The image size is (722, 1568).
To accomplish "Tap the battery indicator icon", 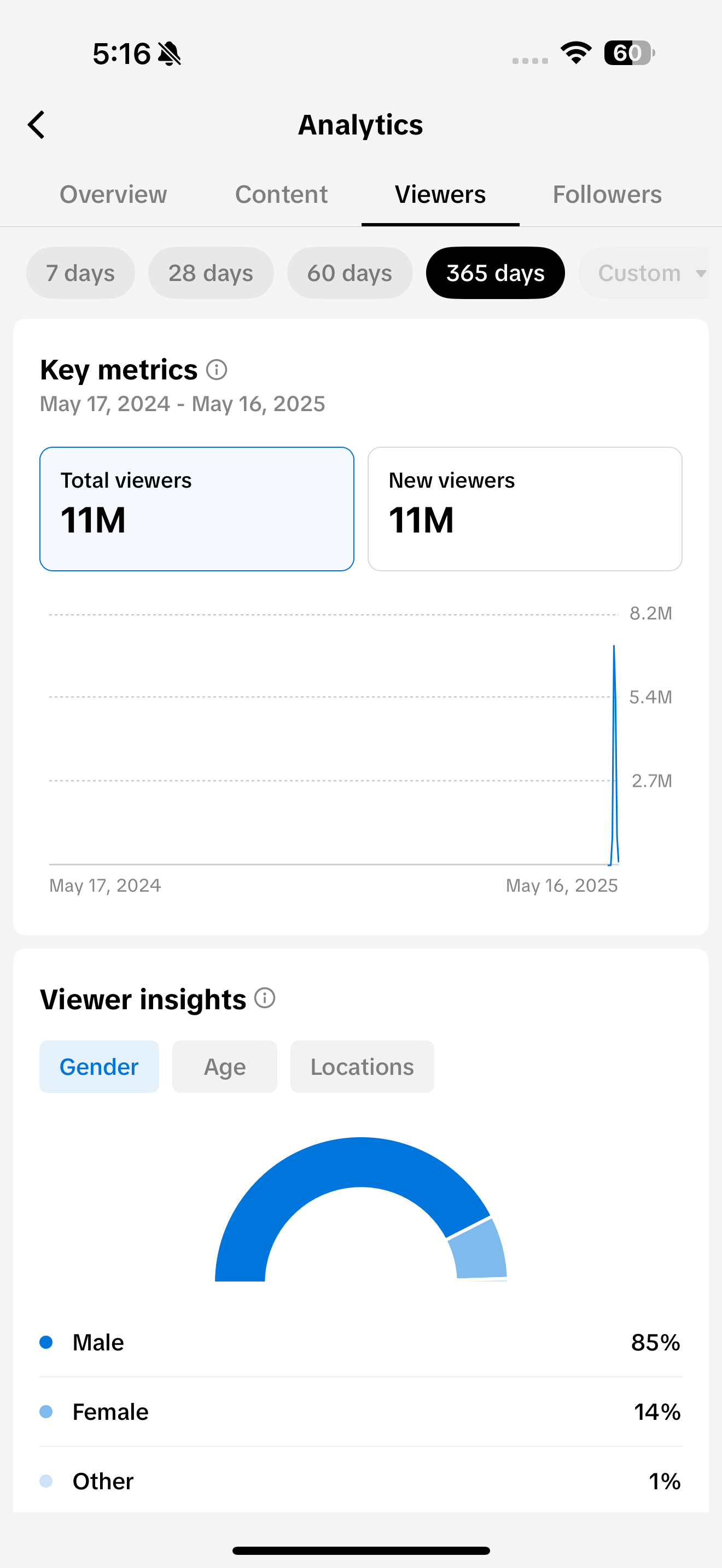I will coord(629,53).
